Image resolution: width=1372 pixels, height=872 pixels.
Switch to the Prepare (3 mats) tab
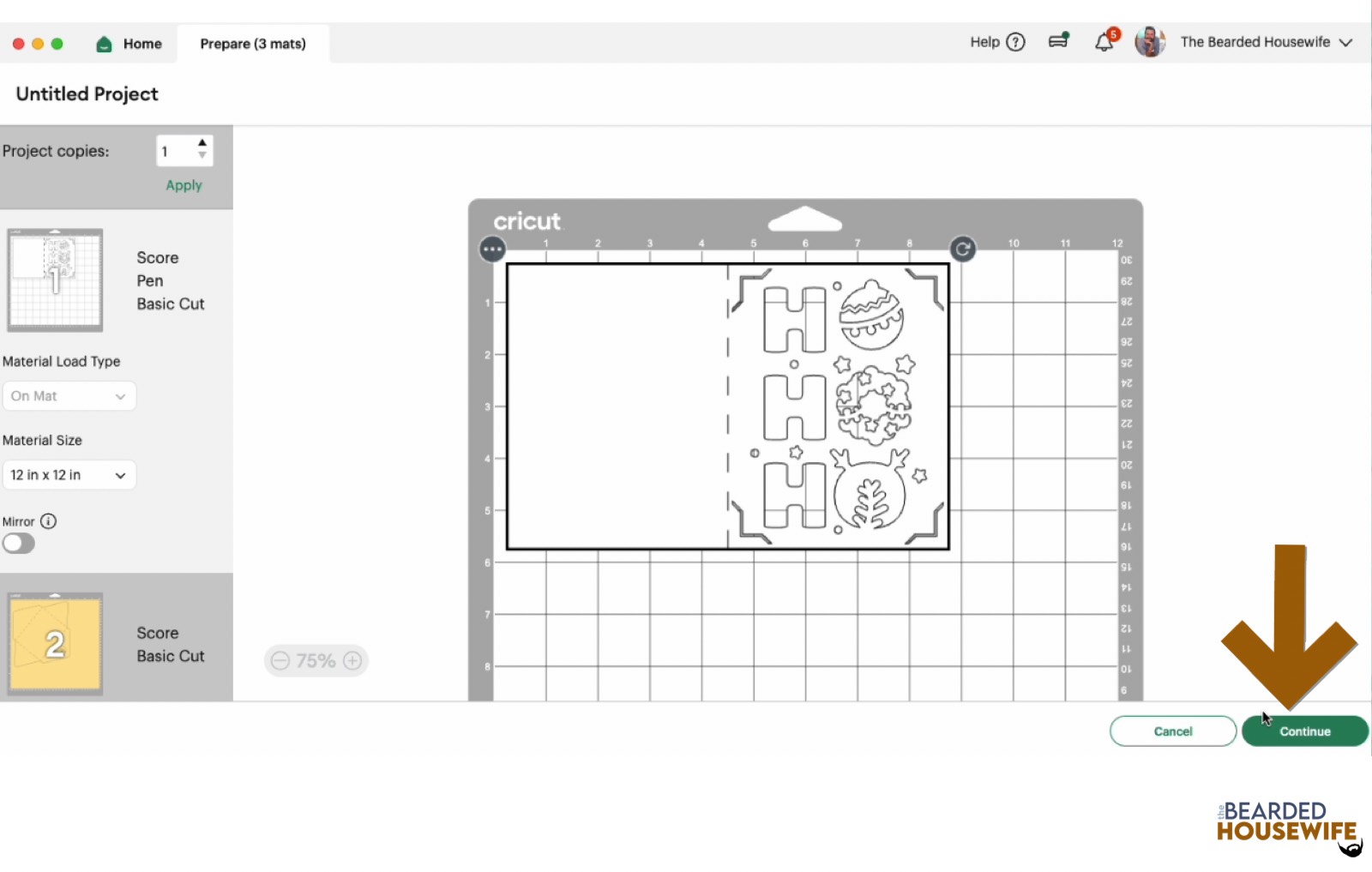(x=253, y=44)
